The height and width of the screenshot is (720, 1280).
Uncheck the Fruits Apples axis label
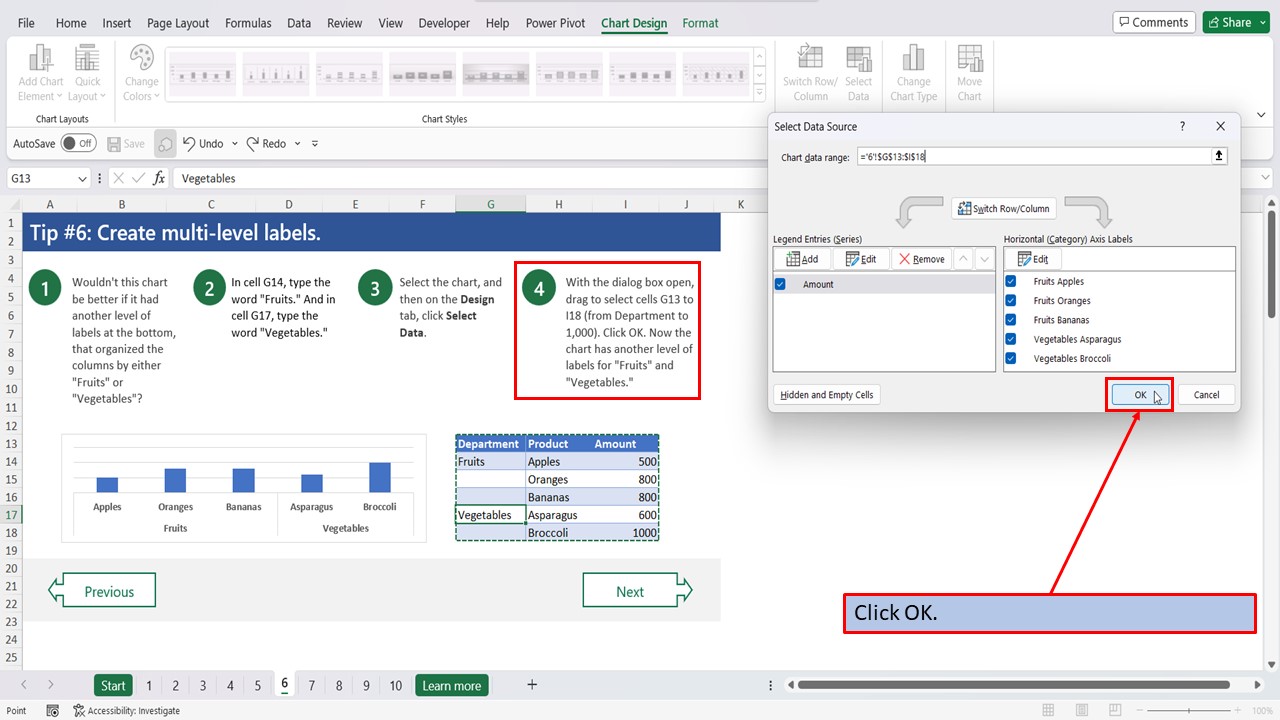pos(1010,281)
